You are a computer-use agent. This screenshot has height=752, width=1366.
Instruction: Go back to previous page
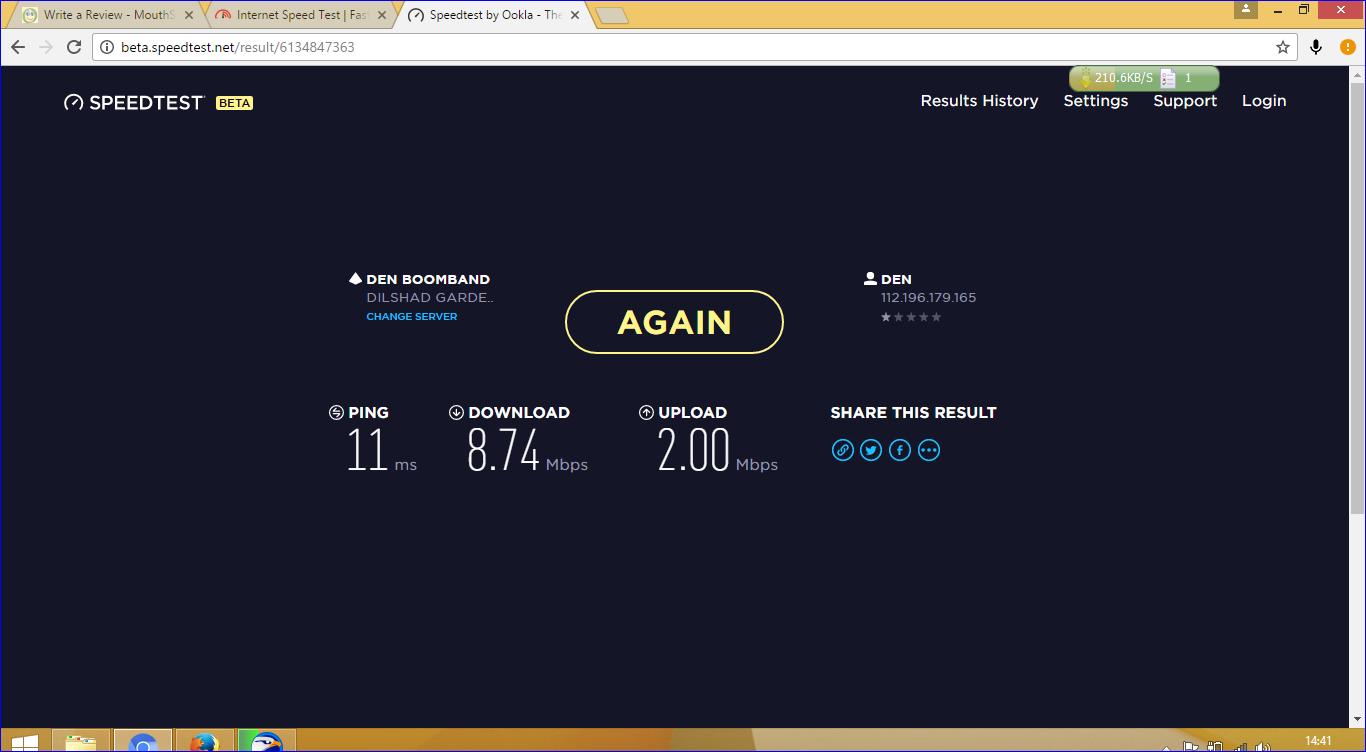pos(18,47)
